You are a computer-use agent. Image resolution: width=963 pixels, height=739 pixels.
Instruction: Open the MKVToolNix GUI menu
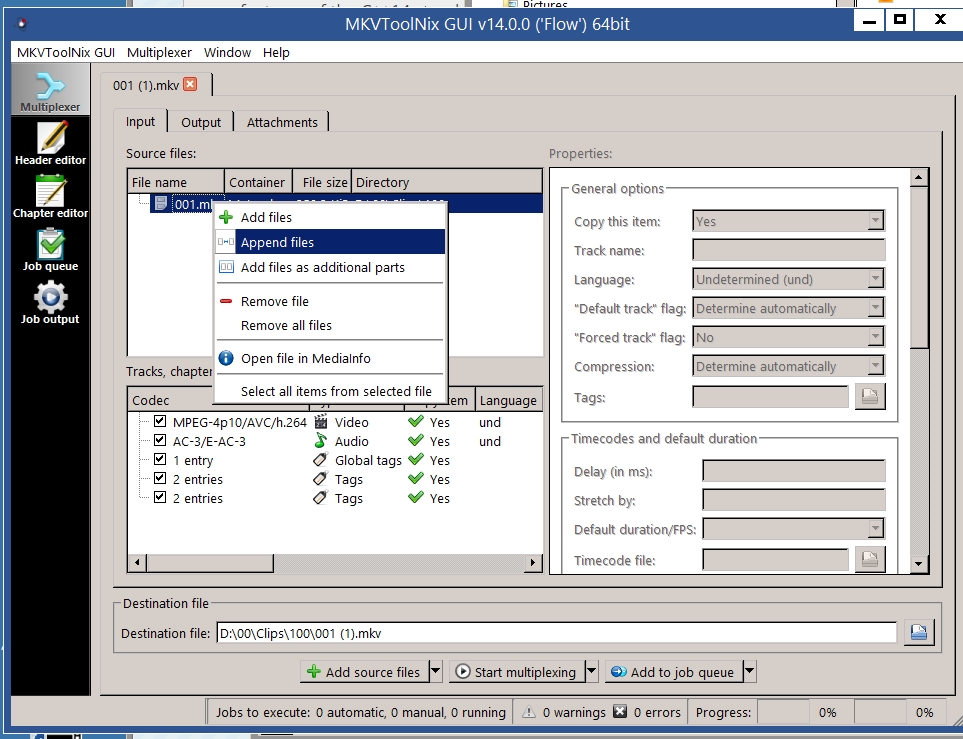(66, 52)
